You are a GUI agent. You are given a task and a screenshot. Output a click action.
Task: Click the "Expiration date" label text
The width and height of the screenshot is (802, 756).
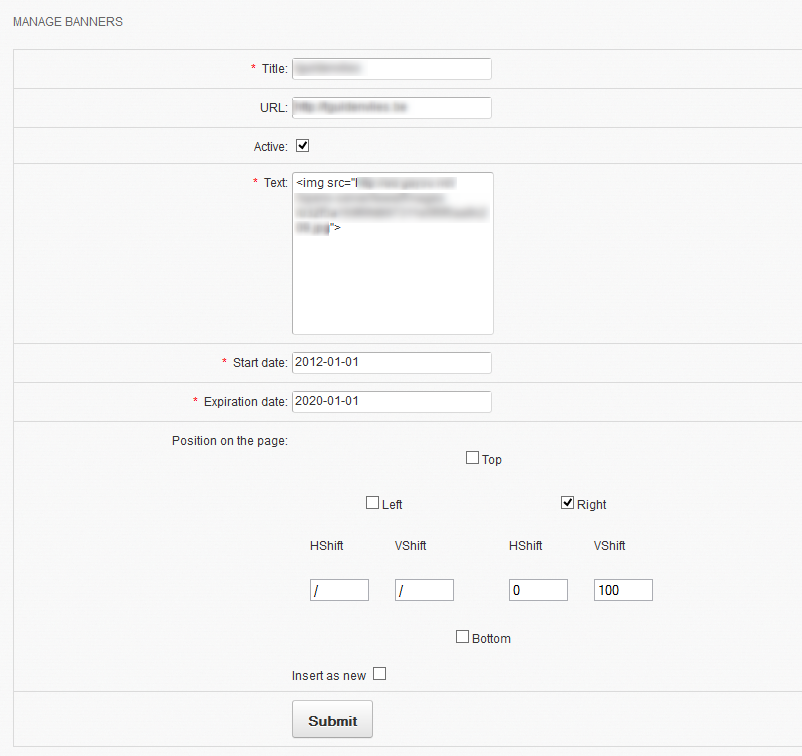(x=245, y=401)
